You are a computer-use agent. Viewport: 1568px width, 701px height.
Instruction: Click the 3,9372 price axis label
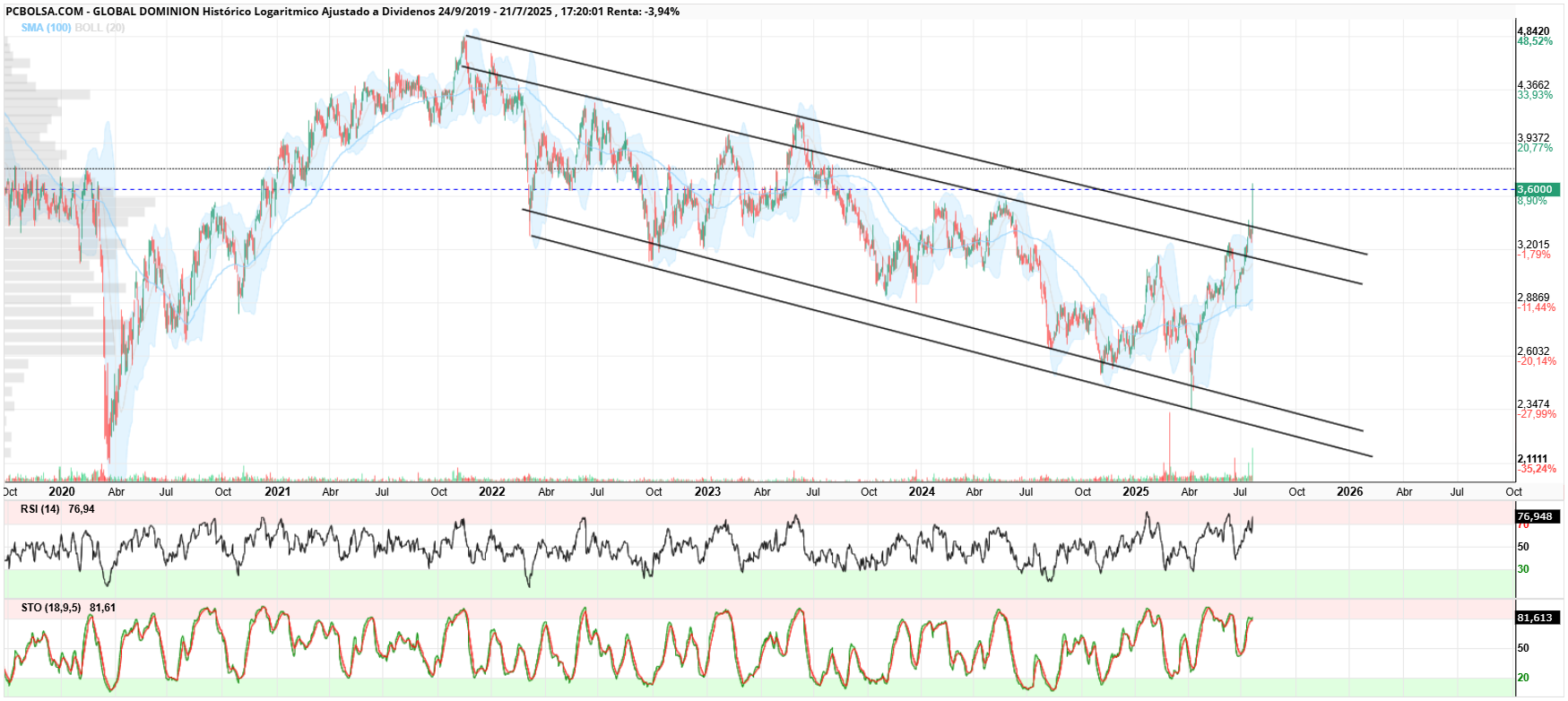coord(1533,138)
